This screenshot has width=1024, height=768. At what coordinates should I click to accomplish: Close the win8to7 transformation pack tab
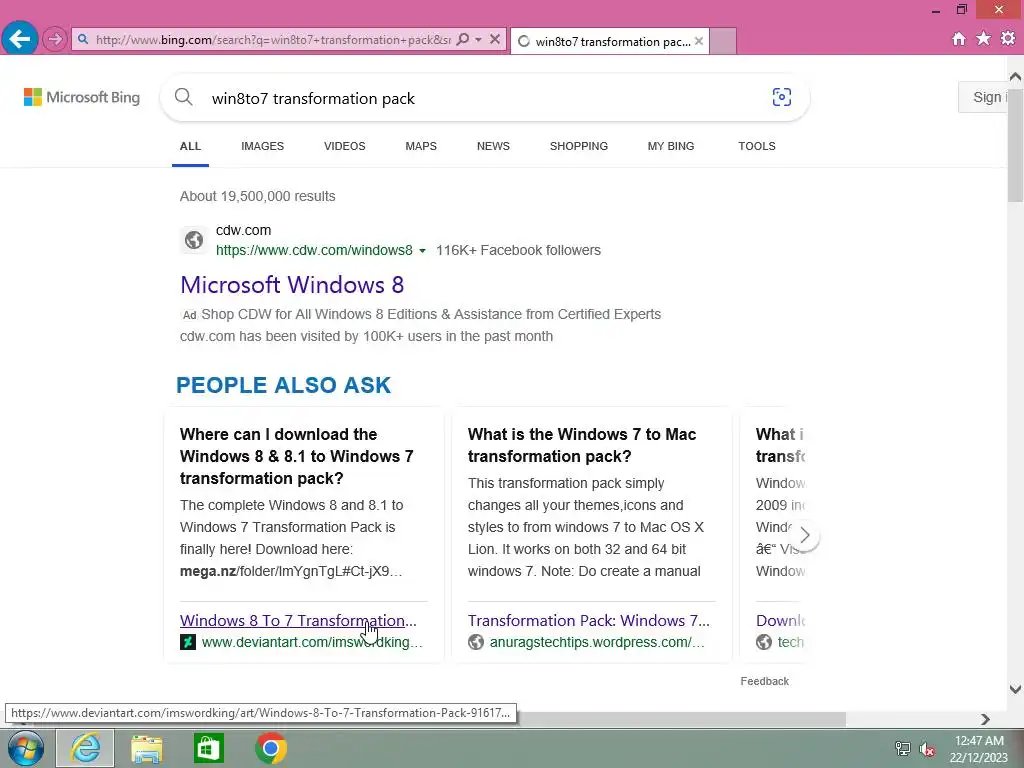point(699,41)
